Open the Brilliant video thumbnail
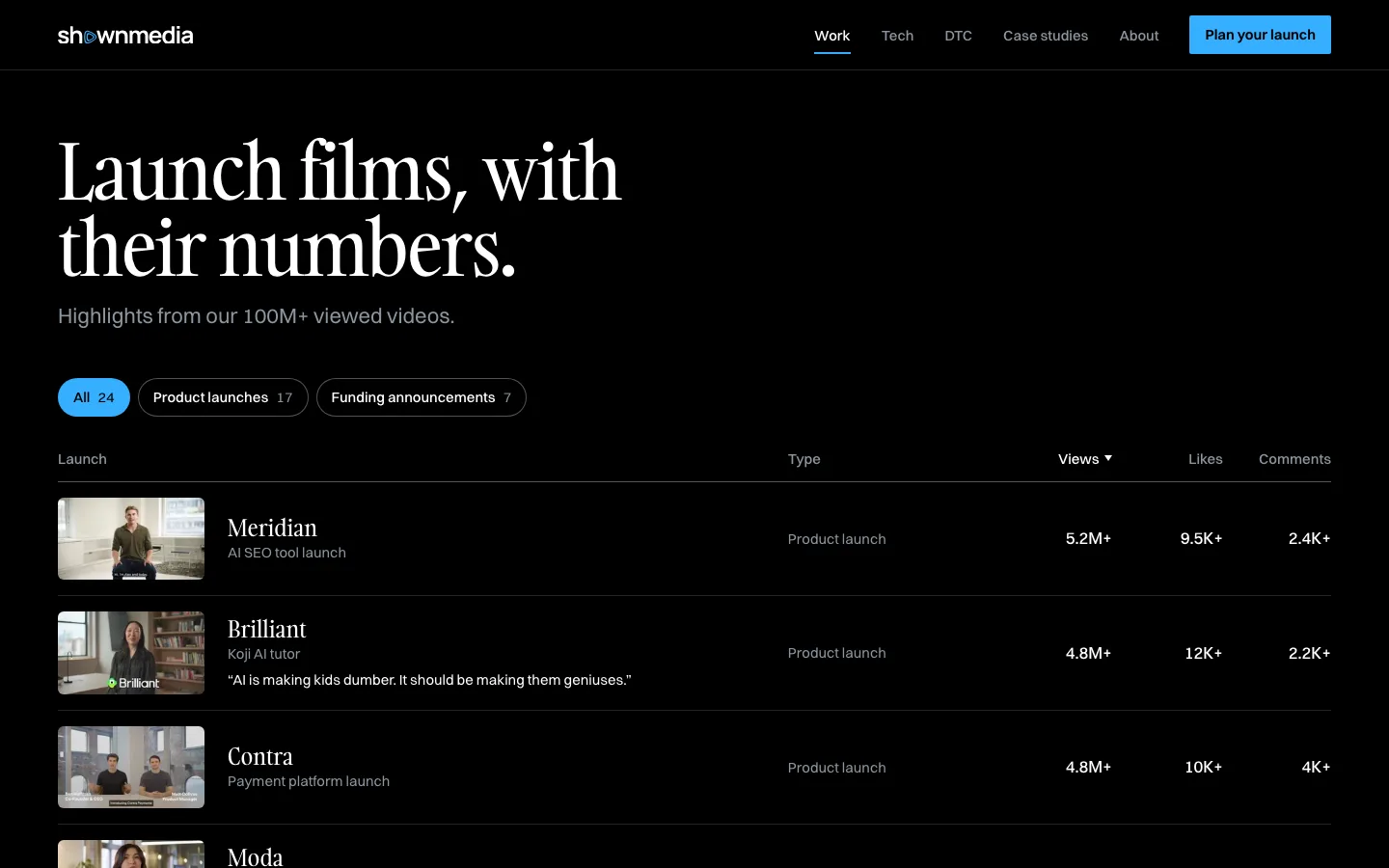The height and width of the screenshot is (868, 1389). (x=131, y=653)
